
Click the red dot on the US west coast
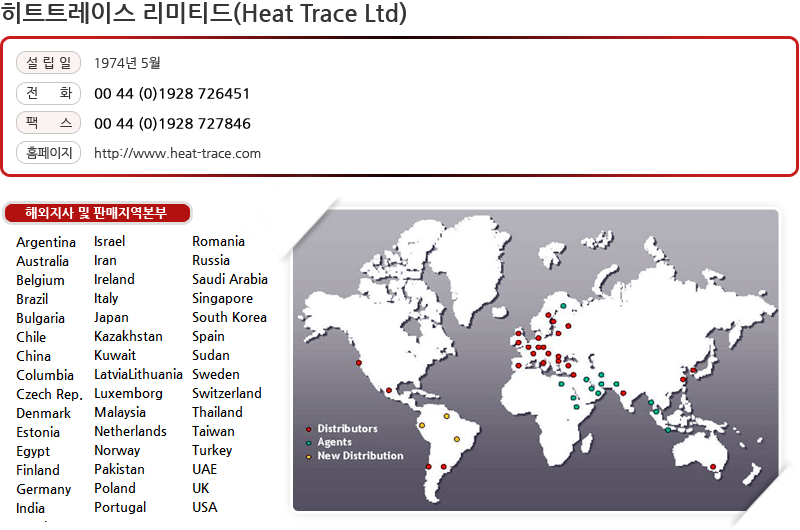click(x=359, y=363)
